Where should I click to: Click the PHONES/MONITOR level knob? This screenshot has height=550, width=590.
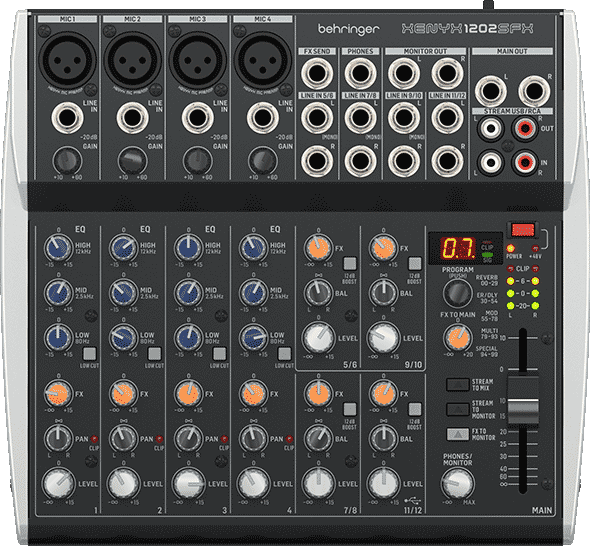coord(458,483)
